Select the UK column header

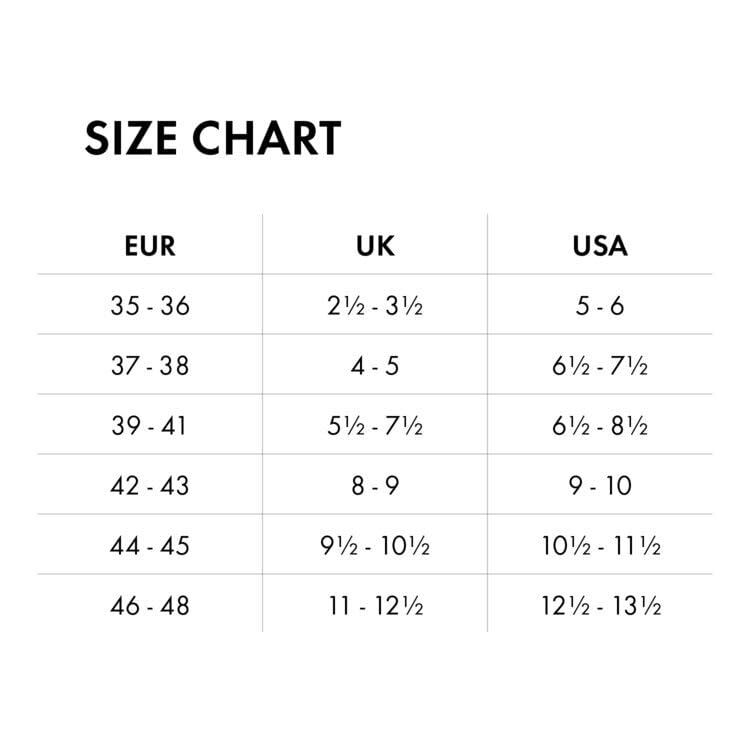[375, 245]
